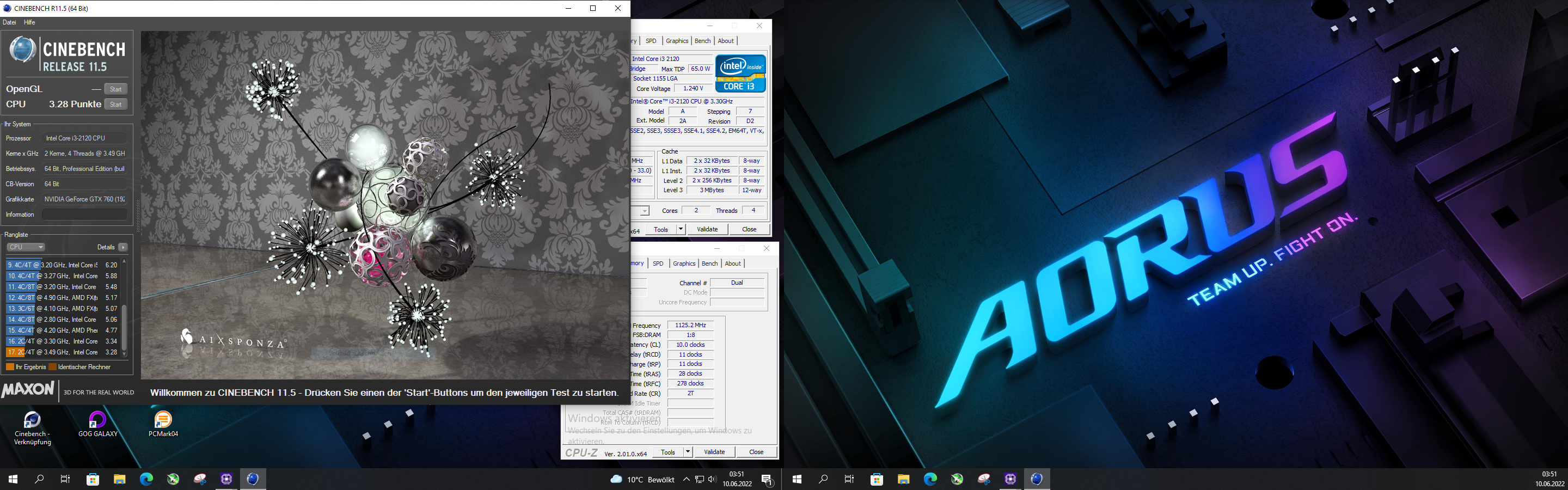Open Tools dropdown arrow in lower CPU-Z window
The image size is (1568, 490).
(688, 452)
